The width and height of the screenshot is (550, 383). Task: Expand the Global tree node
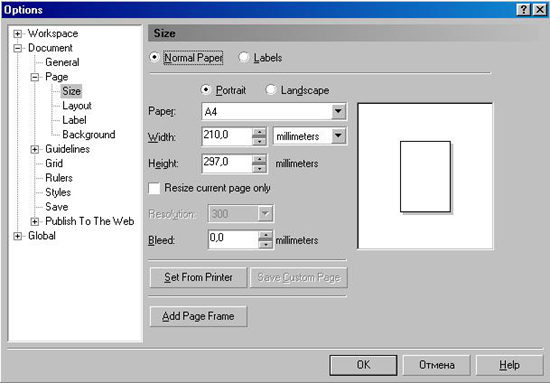click(17, 236)
